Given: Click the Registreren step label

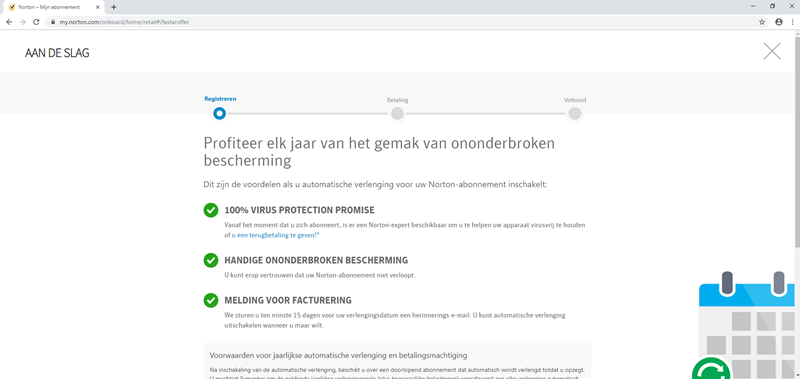Looking at the screenshot, I should (220, 99).
